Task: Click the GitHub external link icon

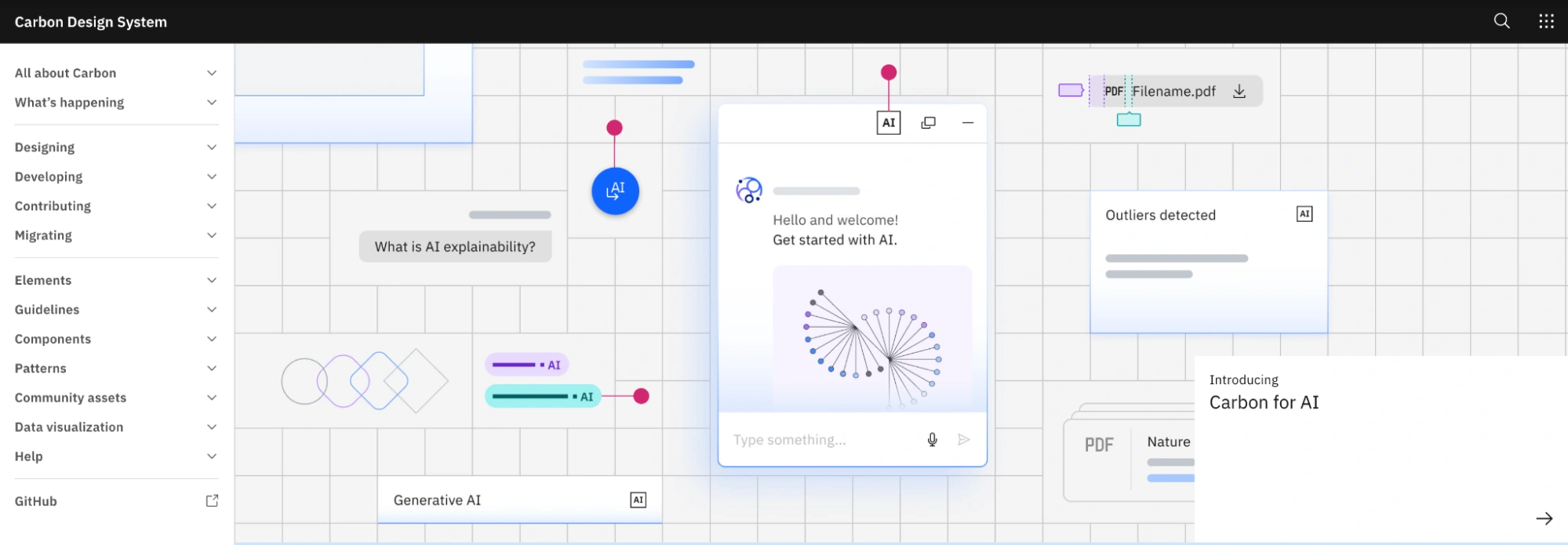Action: [212, 500]
